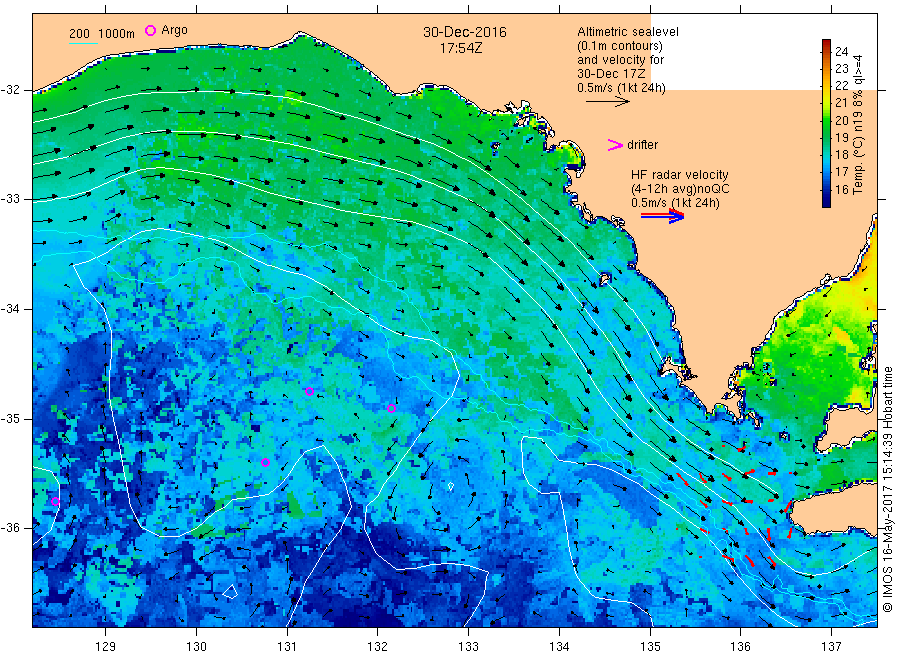Click the 18 label on temperature scale
This screenshot has height=660, width=900.
[841, 155]
